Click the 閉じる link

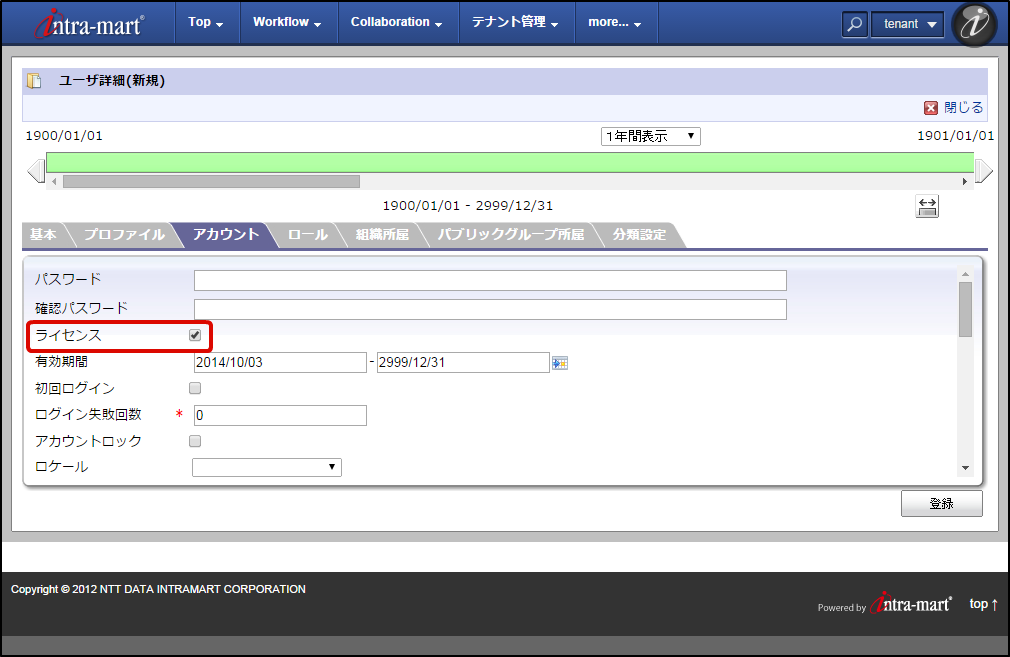click(x=964, y=108)
